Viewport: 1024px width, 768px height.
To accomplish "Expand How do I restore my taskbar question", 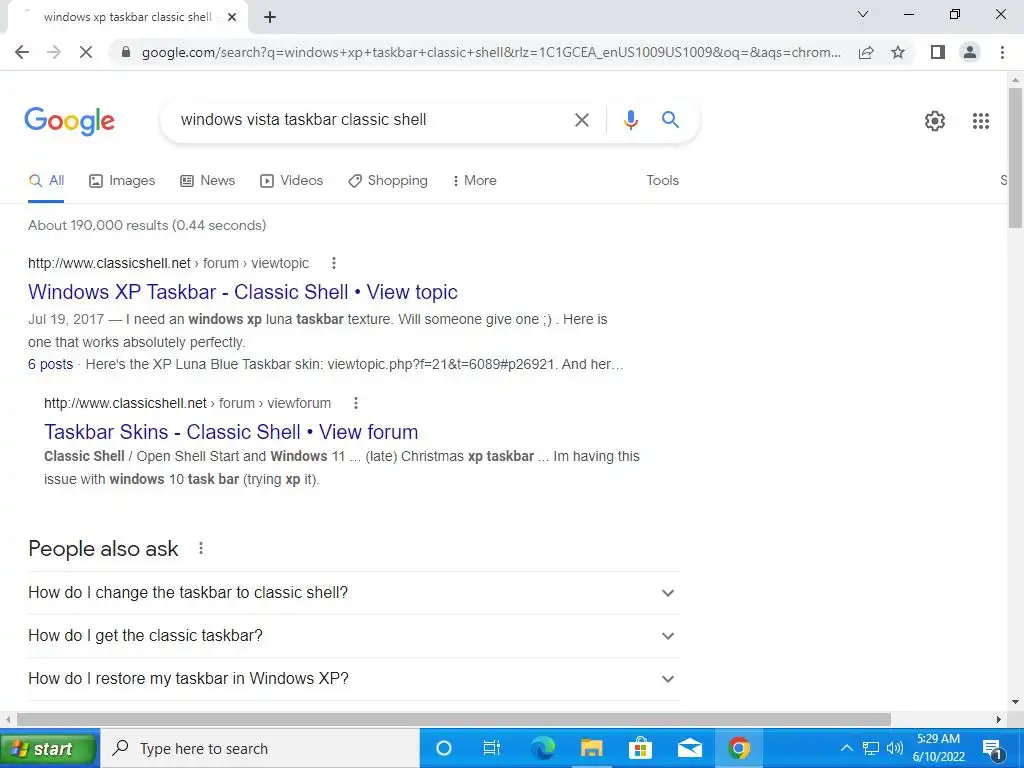I will 353,679.
